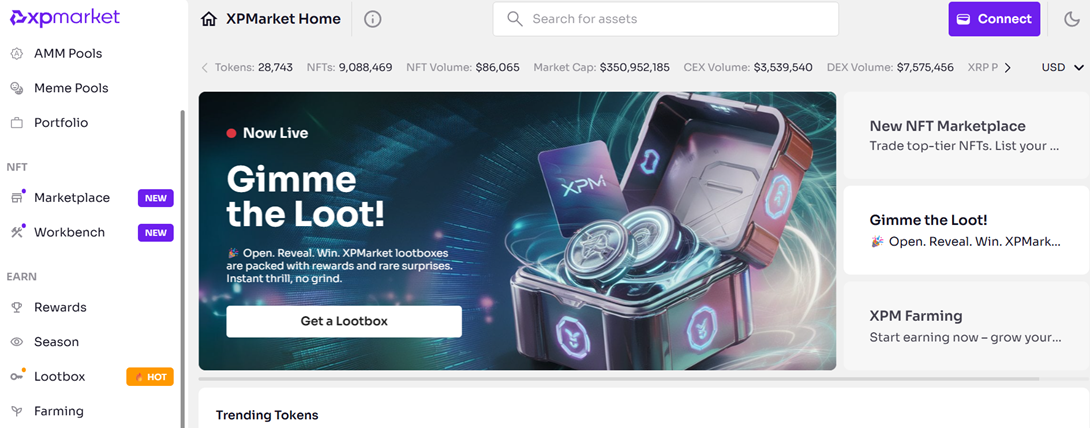Screen dimensions: 1090x428
Task: Click the Connect wallet button
Action: pyautogui.click(x=994, y=19)
